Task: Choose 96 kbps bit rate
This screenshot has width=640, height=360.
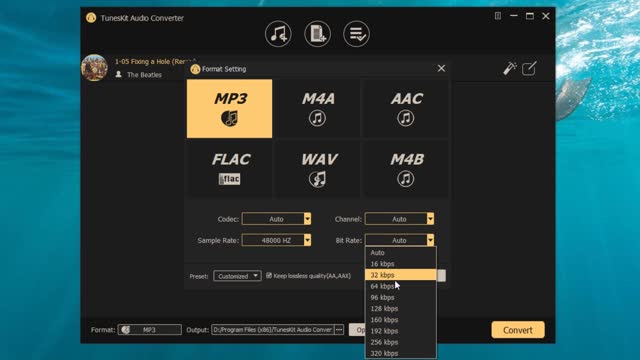Action: [x=400, y=297]
